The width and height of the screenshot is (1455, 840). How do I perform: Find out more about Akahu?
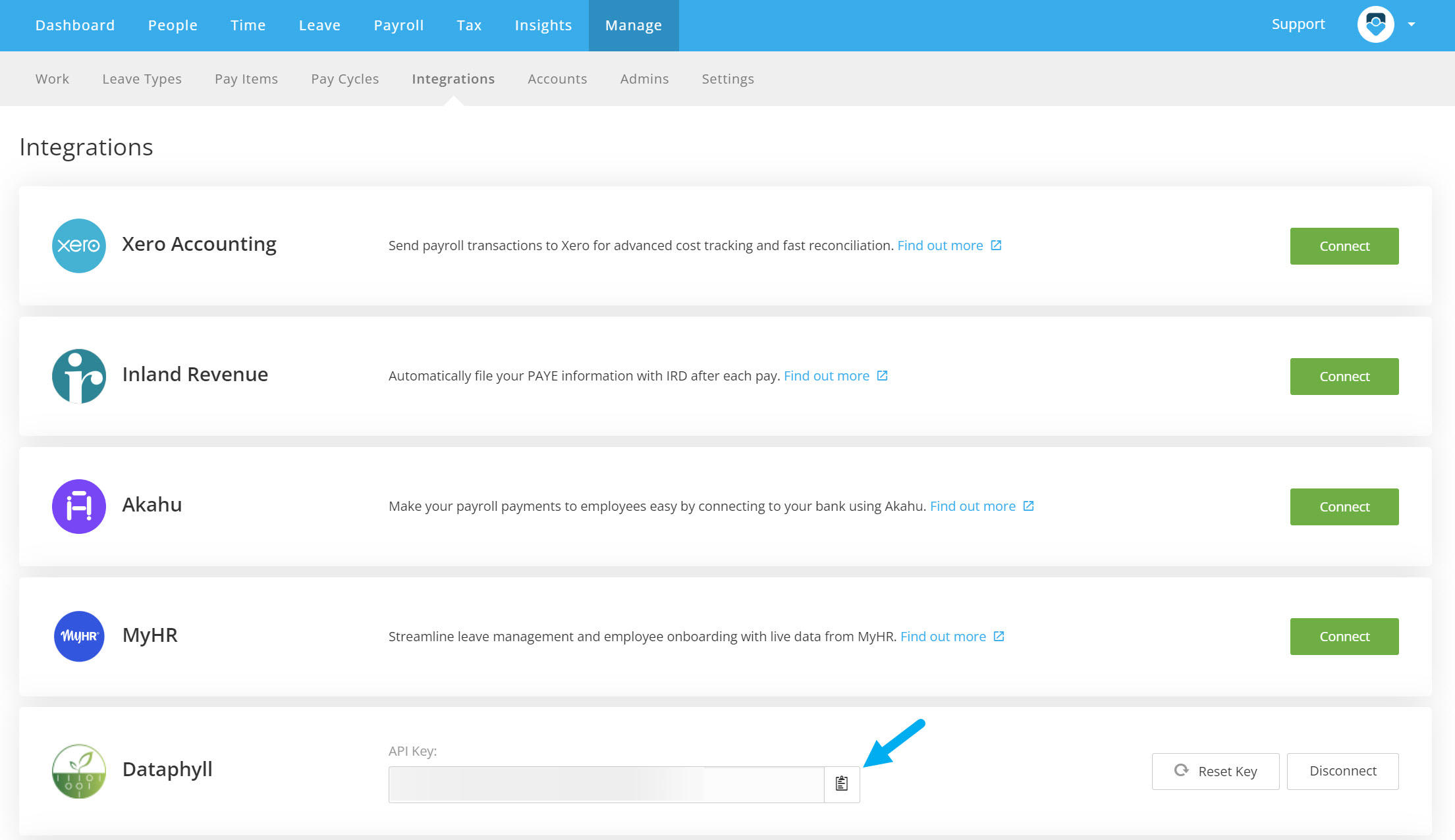pyautogui.click(x=972, y=506)
